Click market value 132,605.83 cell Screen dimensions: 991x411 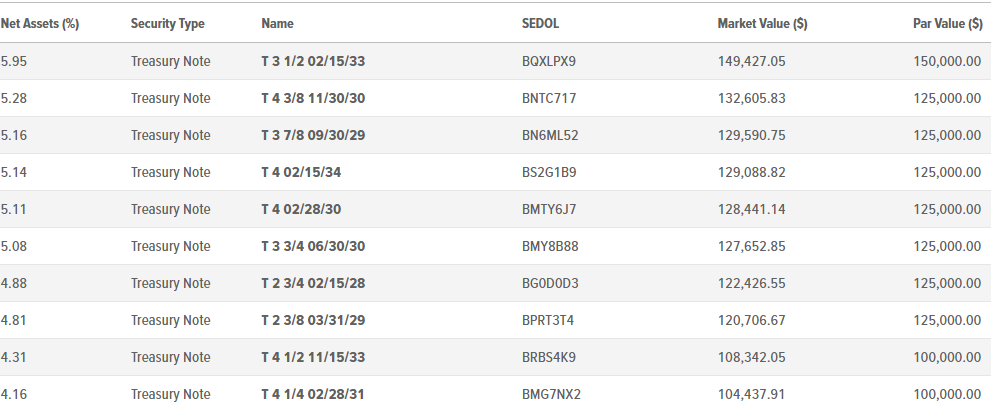[x=751, y=99]
